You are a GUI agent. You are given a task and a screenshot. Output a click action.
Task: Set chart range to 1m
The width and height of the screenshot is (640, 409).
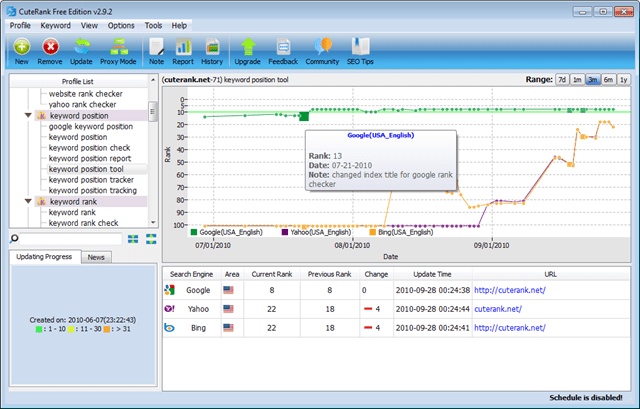point(577,80)
